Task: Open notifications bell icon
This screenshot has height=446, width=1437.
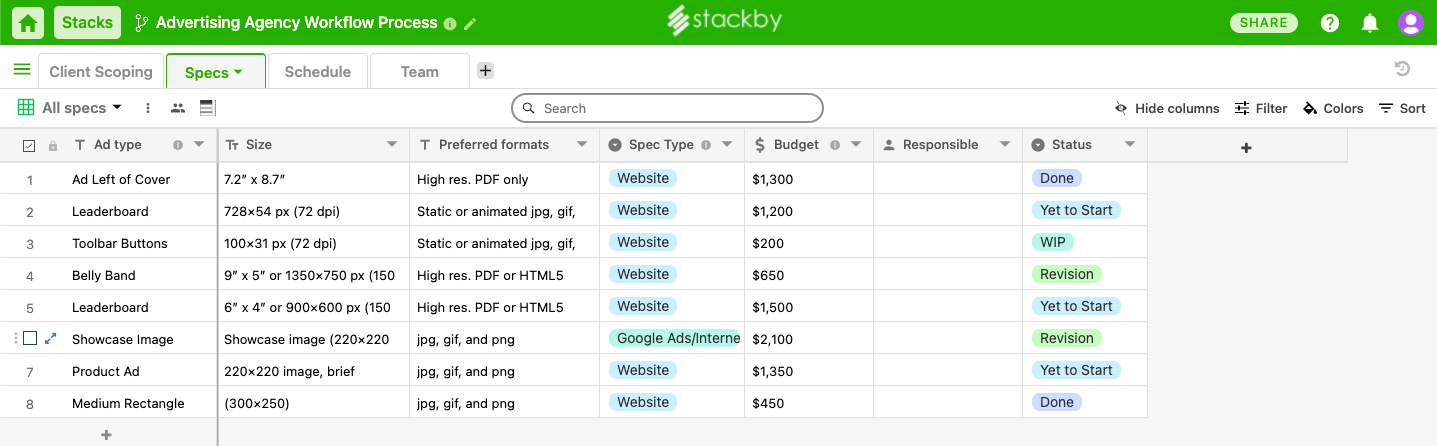Action: [1370, 23]
